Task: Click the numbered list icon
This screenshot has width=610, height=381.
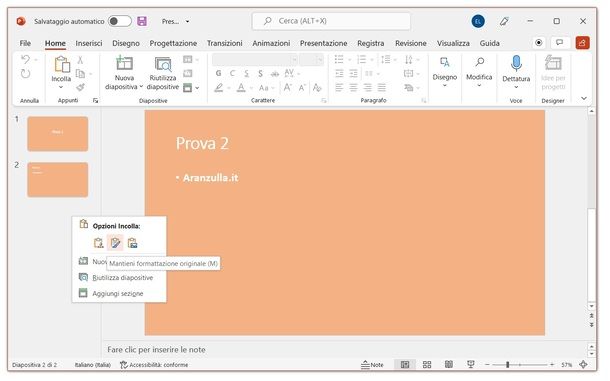Action: pos(361,59)
